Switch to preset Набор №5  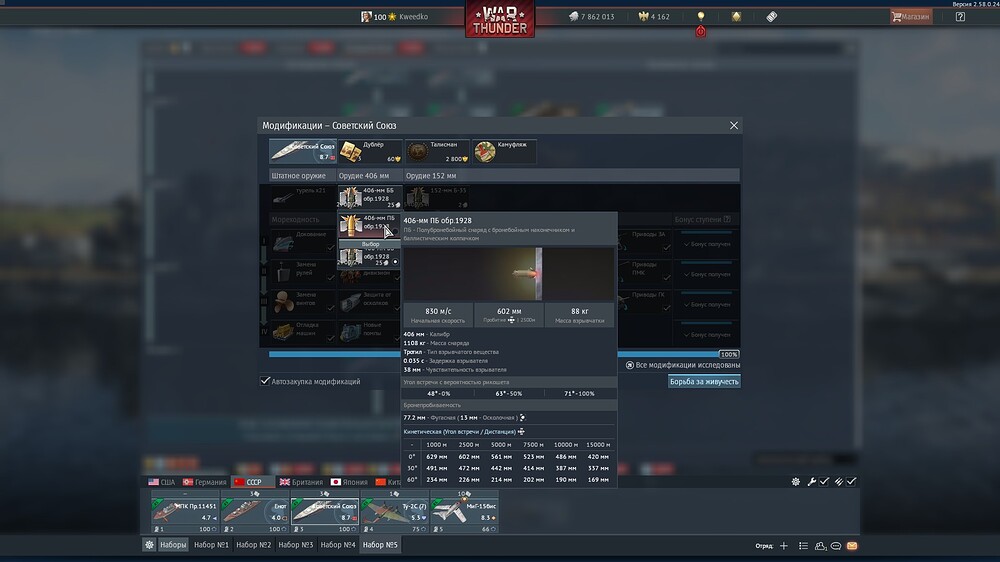380,545
